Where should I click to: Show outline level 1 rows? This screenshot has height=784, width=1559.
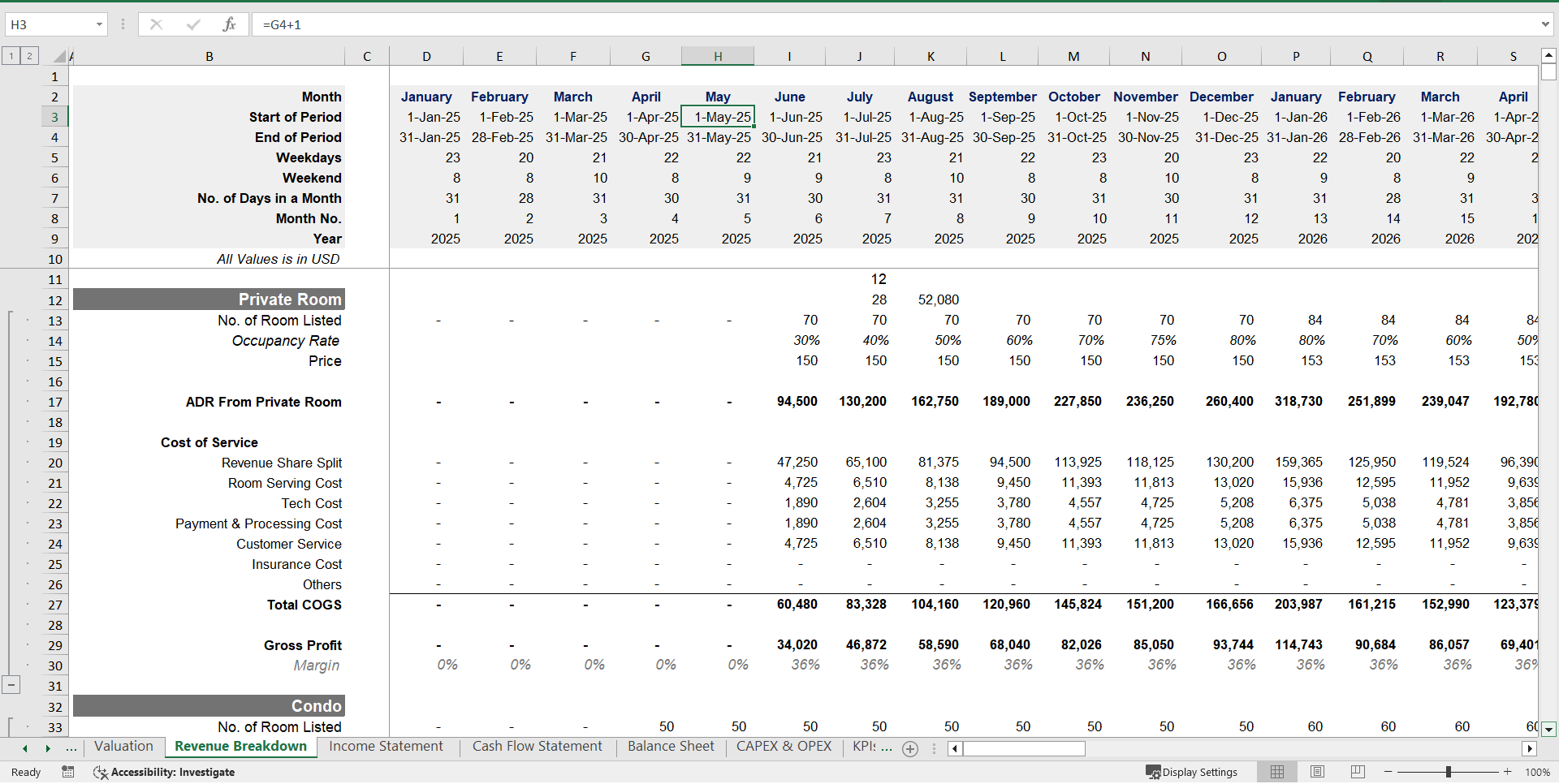point(11,56)
